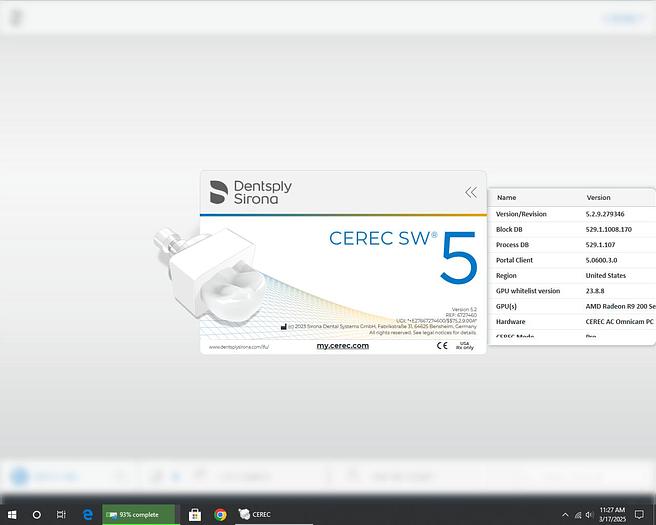Click the CEREC SW 5 title
The width and height of the screenshot is (656, 525).
point(403,260)
